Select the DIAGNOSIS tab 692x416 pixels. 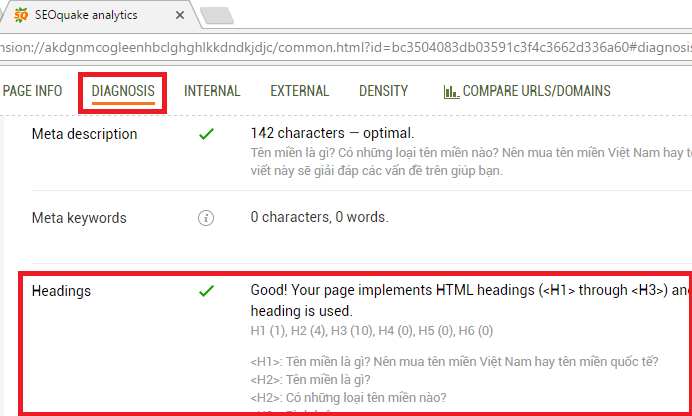coord(123,91)
